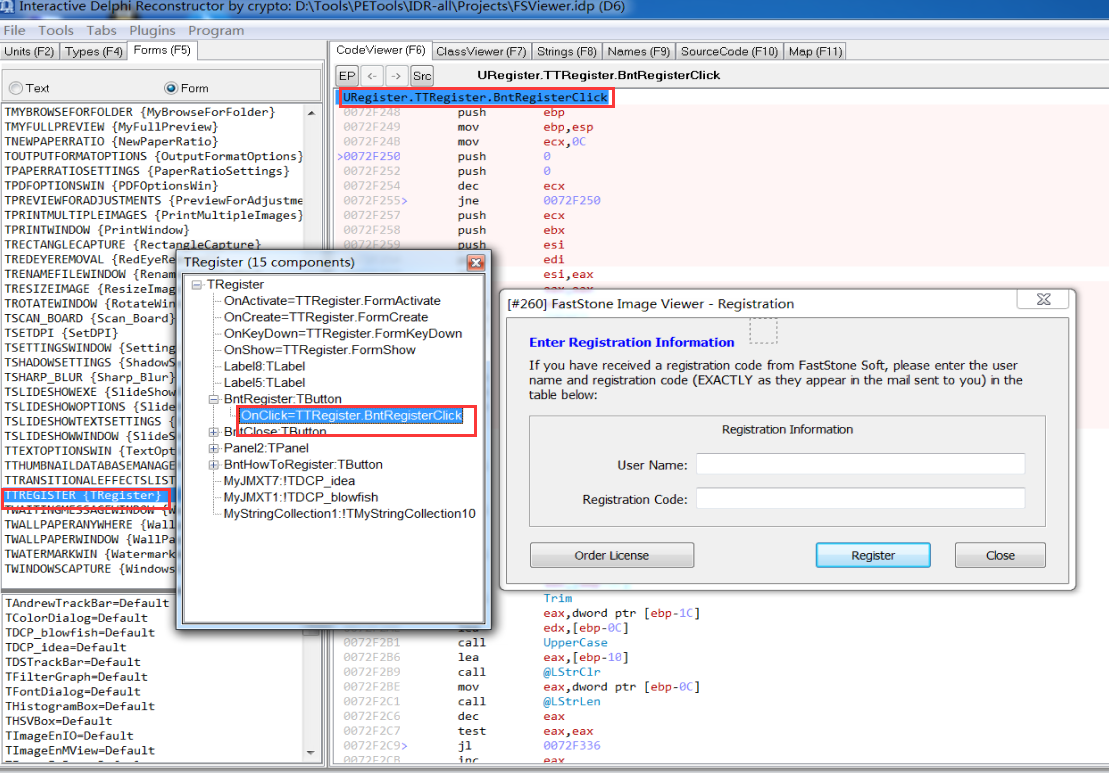Switch to Forms (F5) tab
Image resolution: width=1109 pixels, height=776 pixels.
tap(162, 50)
